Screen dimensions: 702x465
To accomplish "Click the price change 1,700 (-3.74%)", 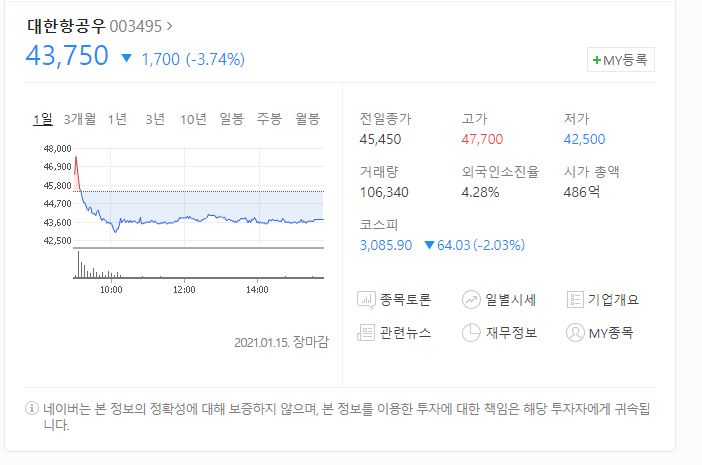I will coord(193,59).
